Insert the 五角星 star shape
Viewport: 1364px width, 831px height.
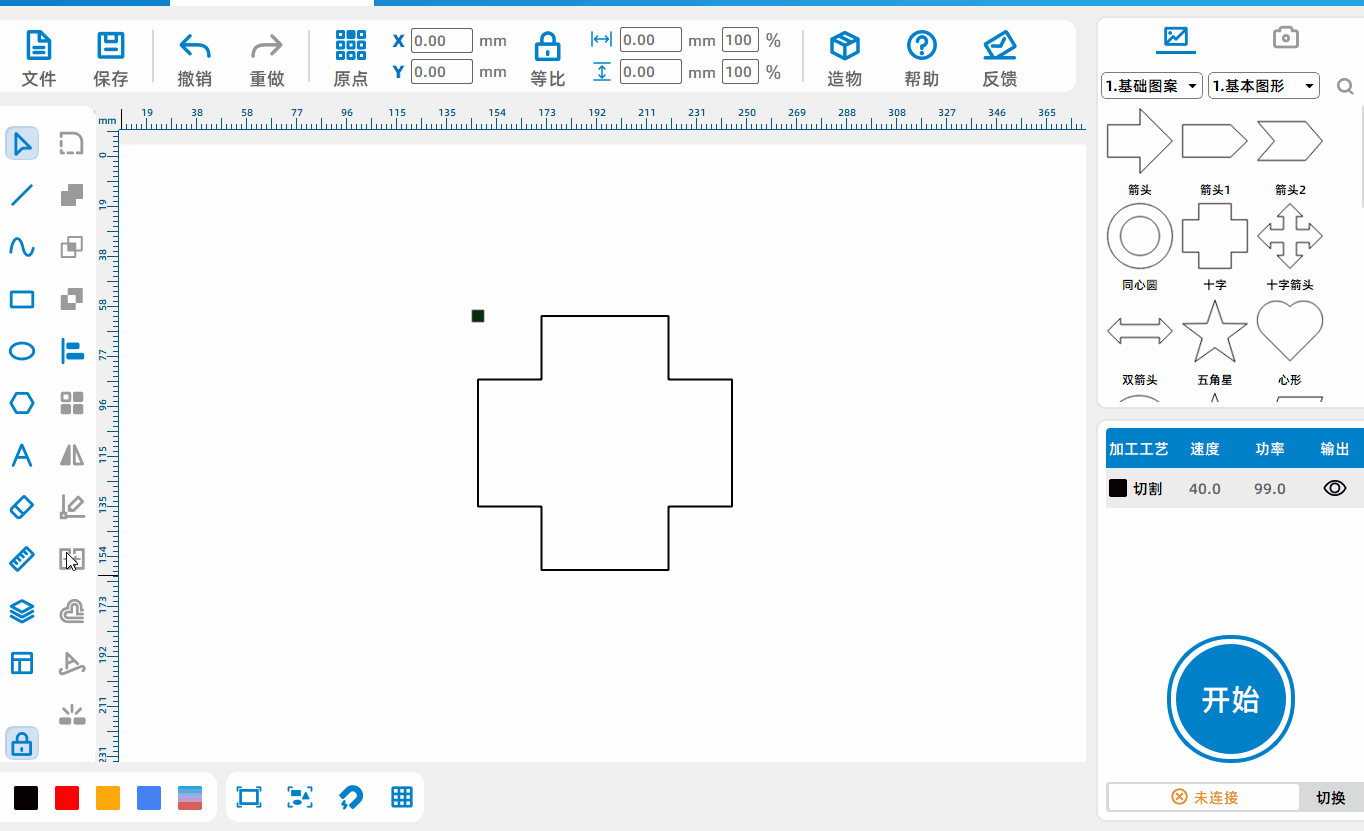pyautogui.click(x=1215, y=332)
